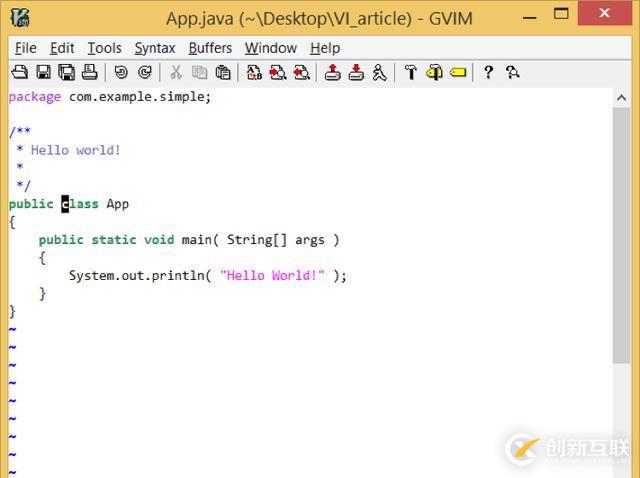Click the Find Next toolbar icon
Screen dimensions: 640x478
277,72
